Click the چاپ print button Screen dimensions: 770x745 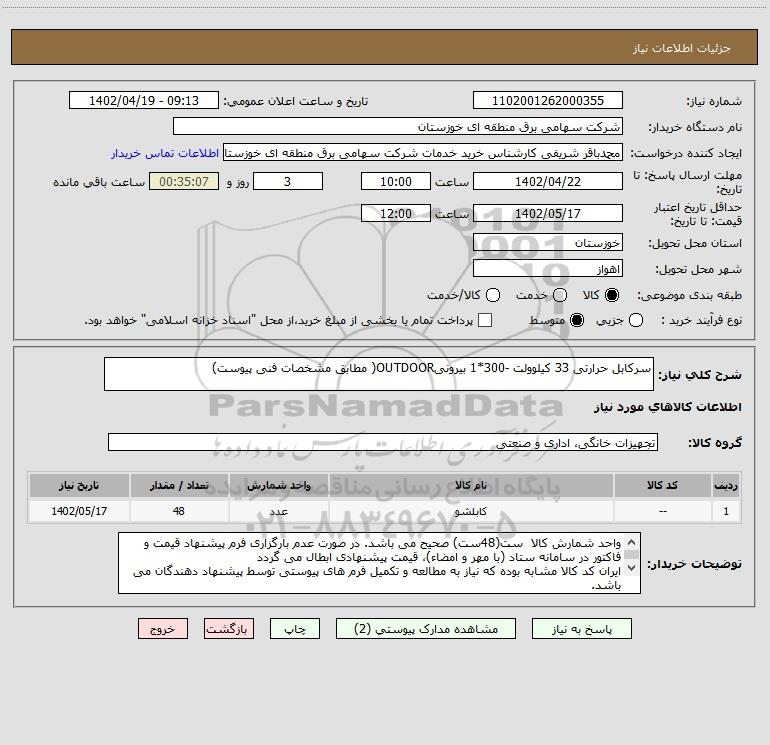click(x=295, y=629)
